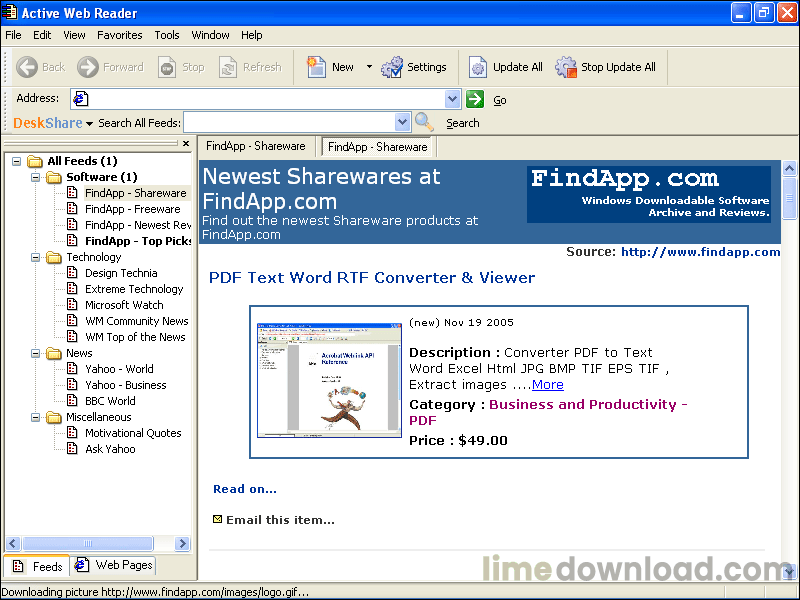Click the Miscellaneous folder icon
800x600 pixels.
pos(54,417)
